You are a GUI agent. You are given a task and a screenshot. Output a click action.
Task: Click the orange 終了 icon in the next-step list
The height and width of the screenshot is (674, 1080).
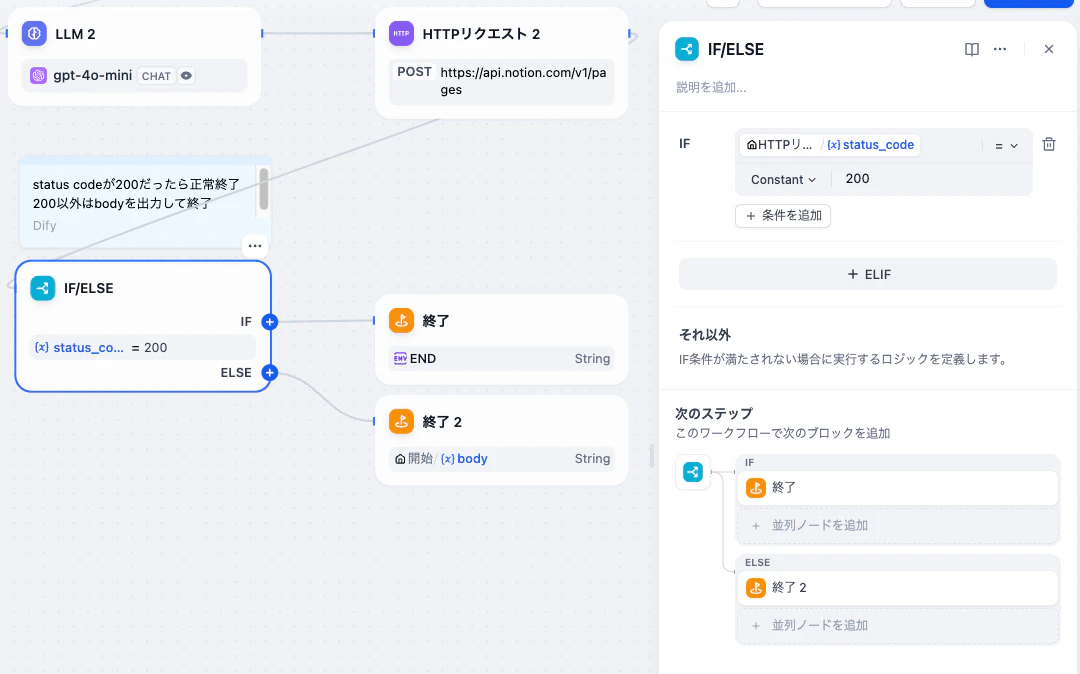pyautogui.click(x=756, y=487)
